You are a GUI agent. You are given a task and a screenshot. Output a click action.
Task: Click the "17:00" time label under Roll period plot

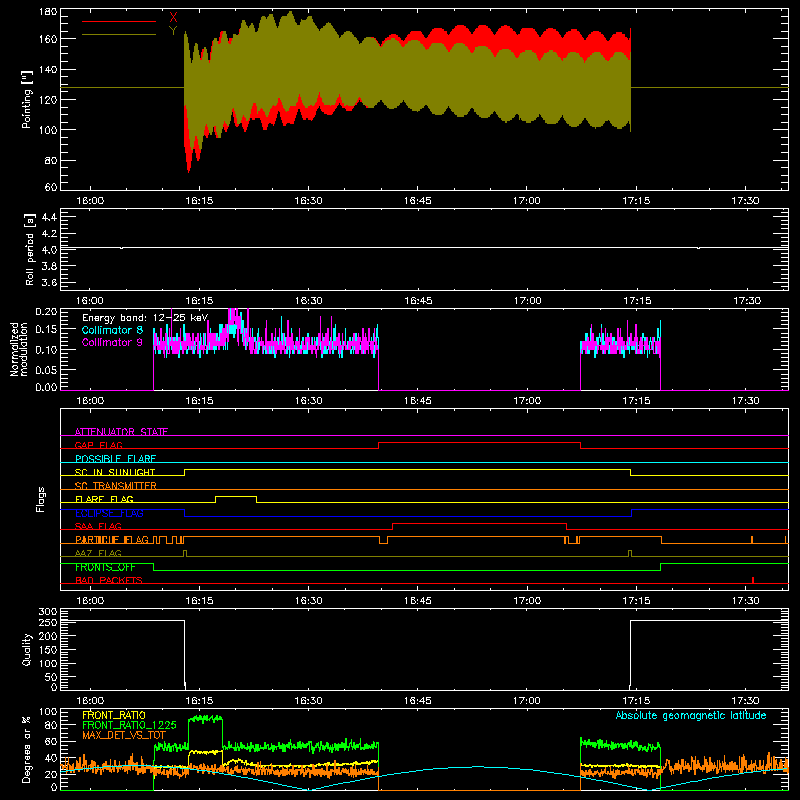tap(527, 301)
